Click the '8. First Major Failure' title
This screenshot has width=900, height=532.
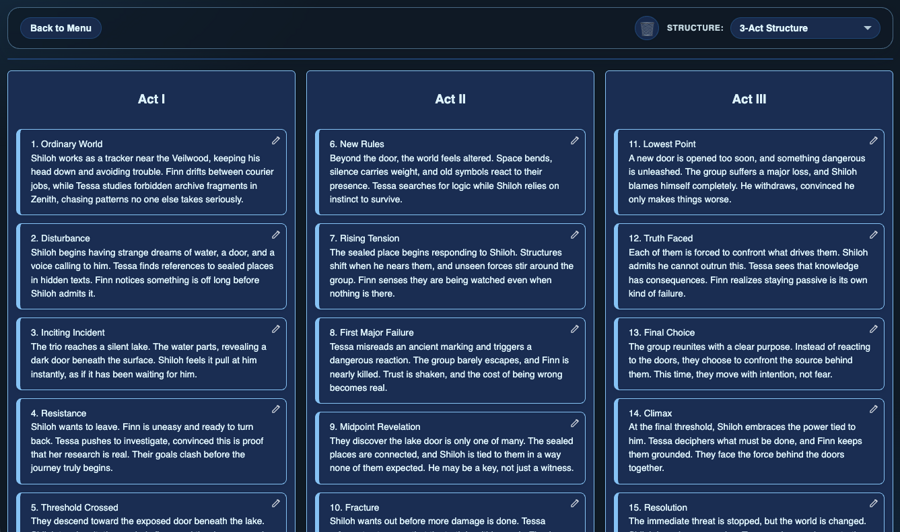click(371, 332)
